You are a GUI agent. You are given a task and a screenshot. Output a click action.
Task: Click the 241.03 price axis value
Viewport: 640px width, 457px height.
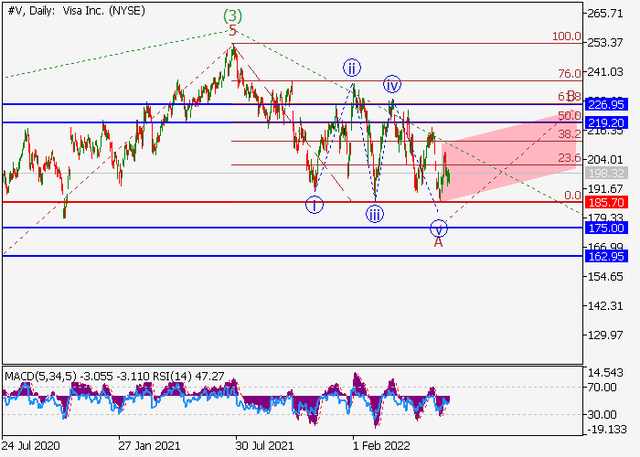605,72
